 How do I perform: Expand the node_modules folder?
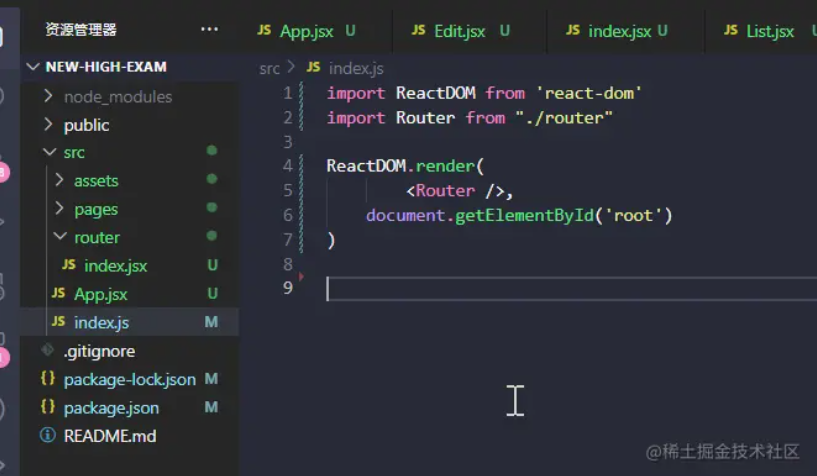(48, 97)
